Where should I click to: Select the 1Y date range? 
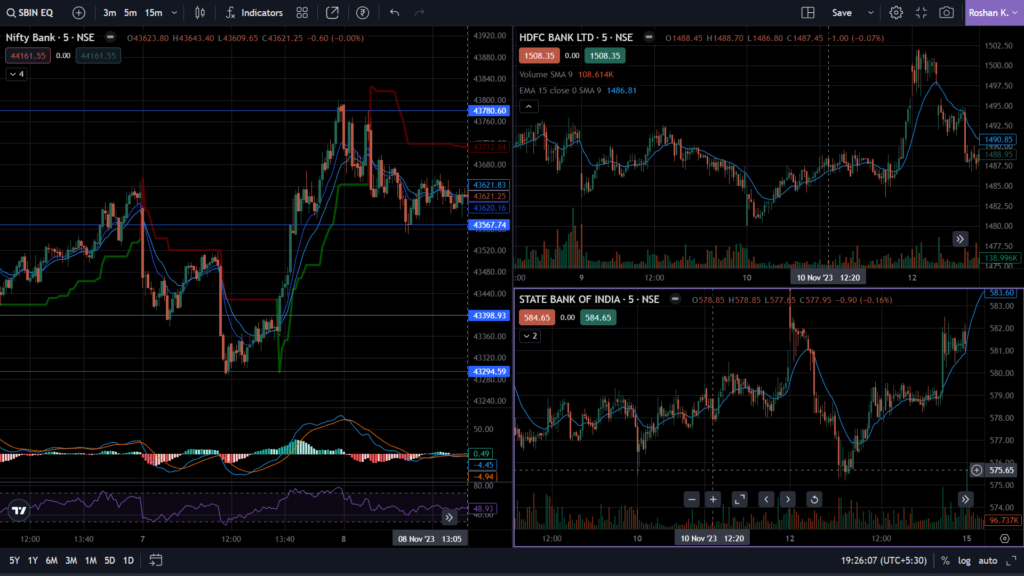(x=33, y=561)
